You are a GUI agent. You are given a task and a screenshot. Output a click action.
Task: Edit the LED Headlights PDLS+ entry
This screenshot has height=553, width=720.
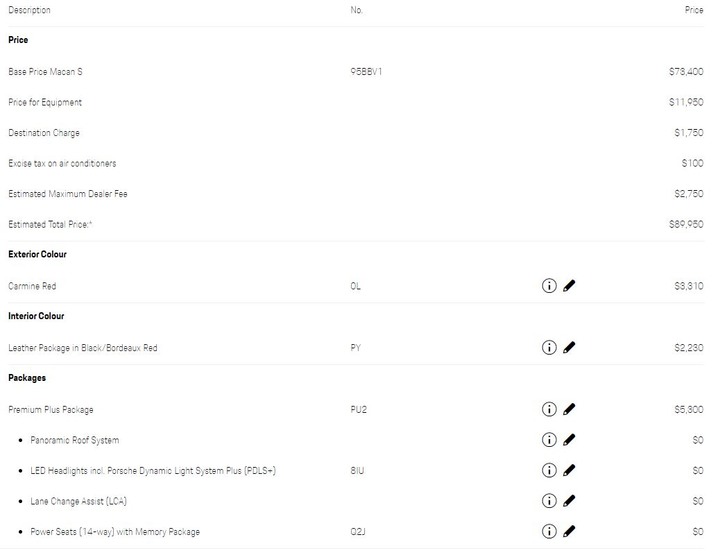[569, 470]
